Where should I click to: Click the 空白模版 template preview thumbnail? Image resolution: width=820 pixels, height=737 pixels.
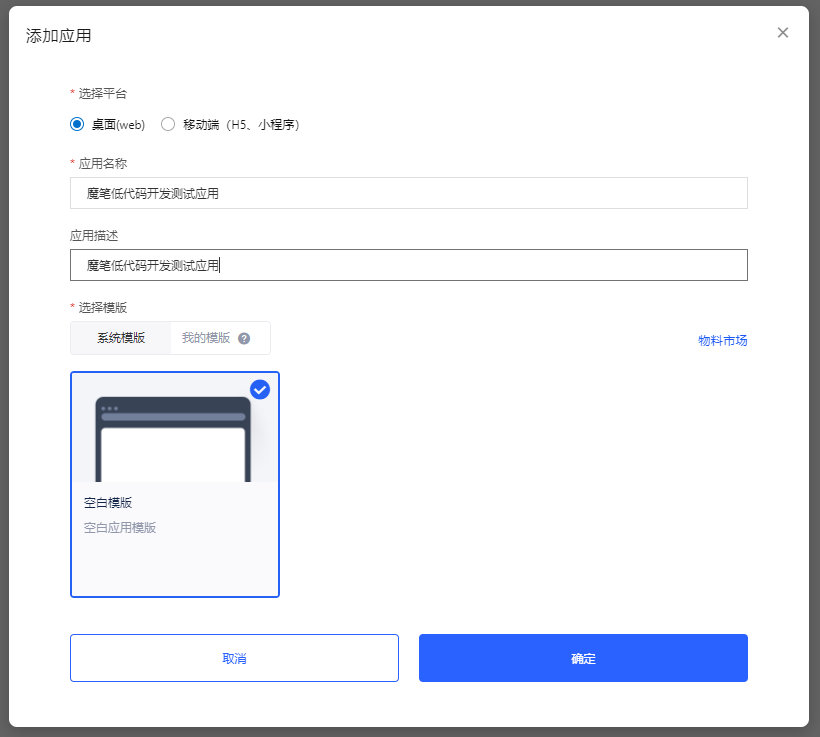click(x=175, y=428)
